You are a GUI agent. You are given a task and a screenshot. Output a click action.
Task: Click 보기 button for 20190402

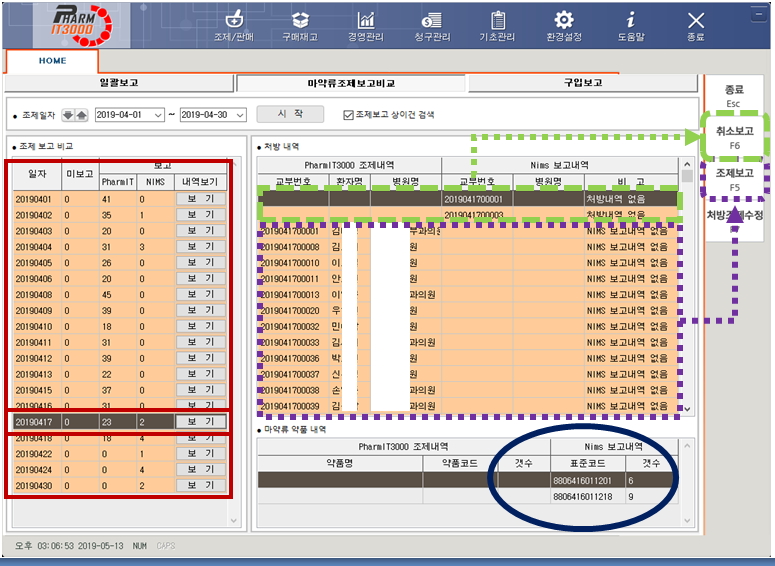click(201, 215)
